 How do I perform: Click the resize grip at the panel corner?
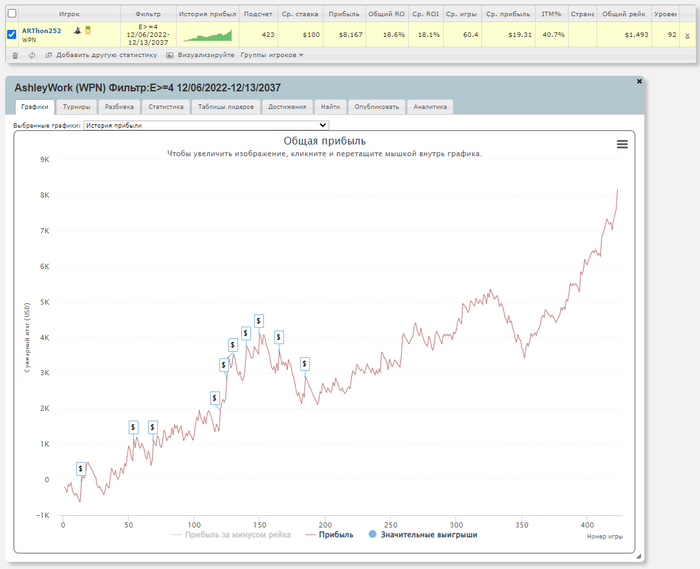638,556
